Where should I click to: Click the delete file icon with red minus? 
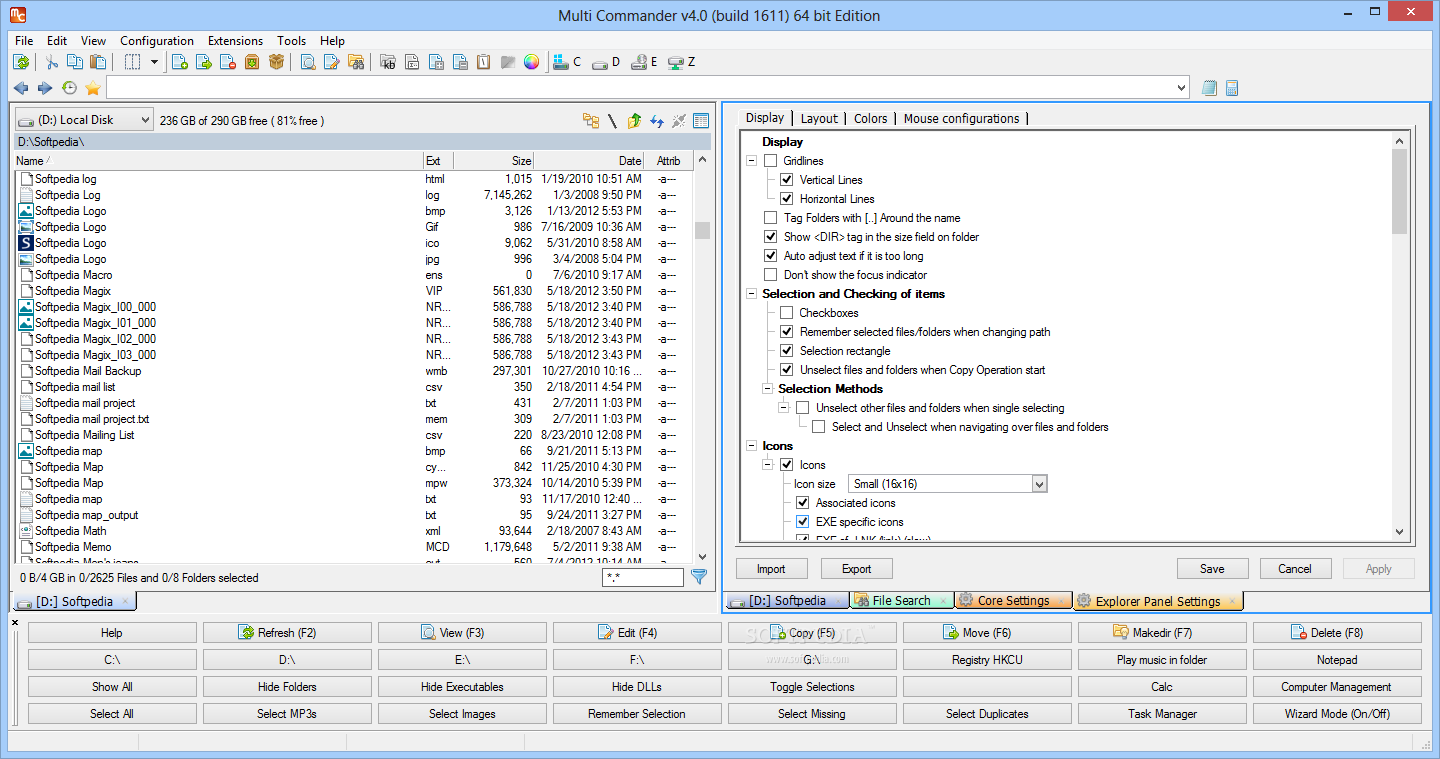228,62
